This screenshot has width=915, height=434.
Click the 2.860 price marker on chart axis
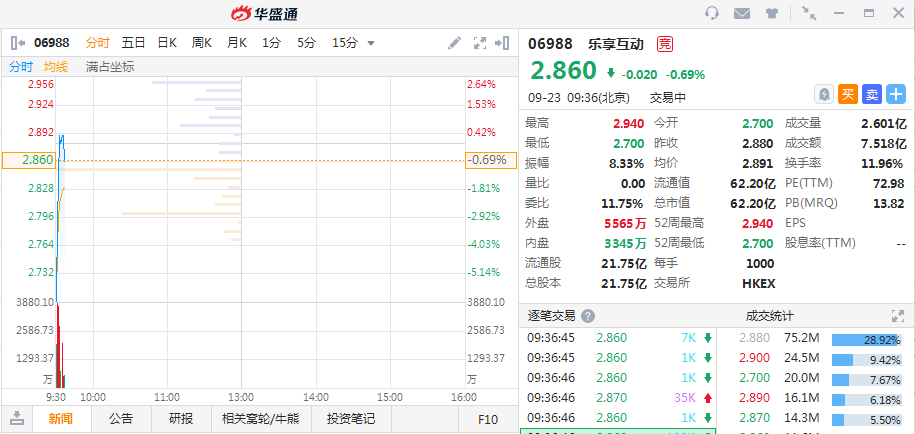[x=29, y=160]
